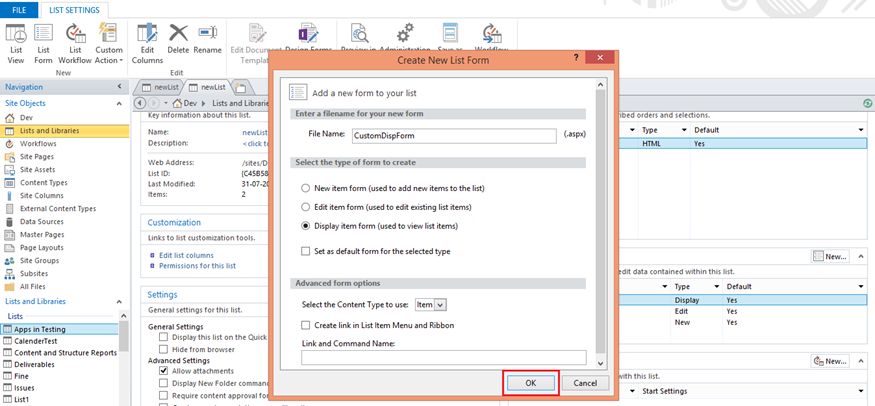This screenshot has width=875, height=406.
Task: Check Set as default form option
Action: (305, 252)
